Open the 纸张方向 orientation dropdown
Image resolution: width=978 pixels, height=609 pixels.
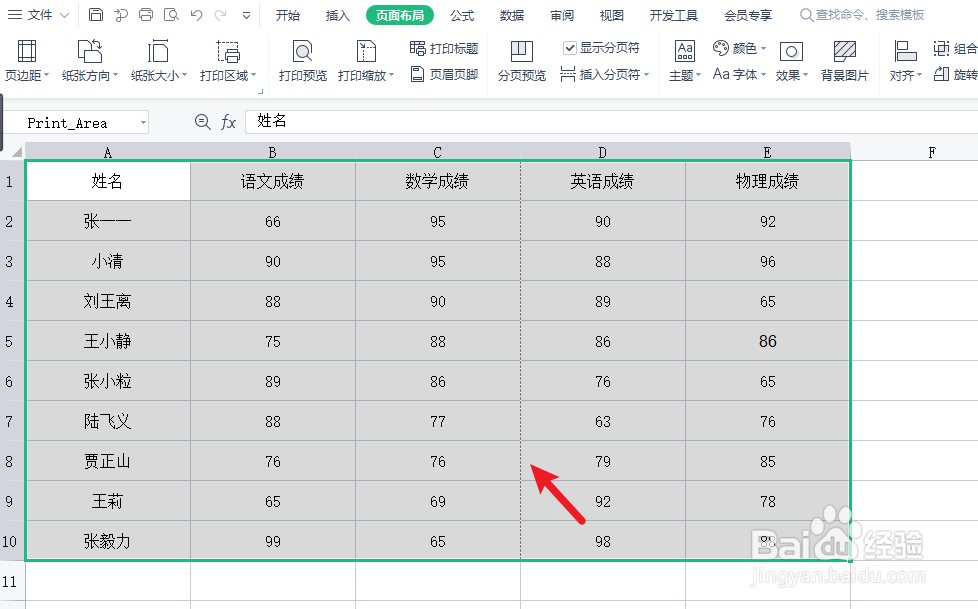[x=90, y=60]
